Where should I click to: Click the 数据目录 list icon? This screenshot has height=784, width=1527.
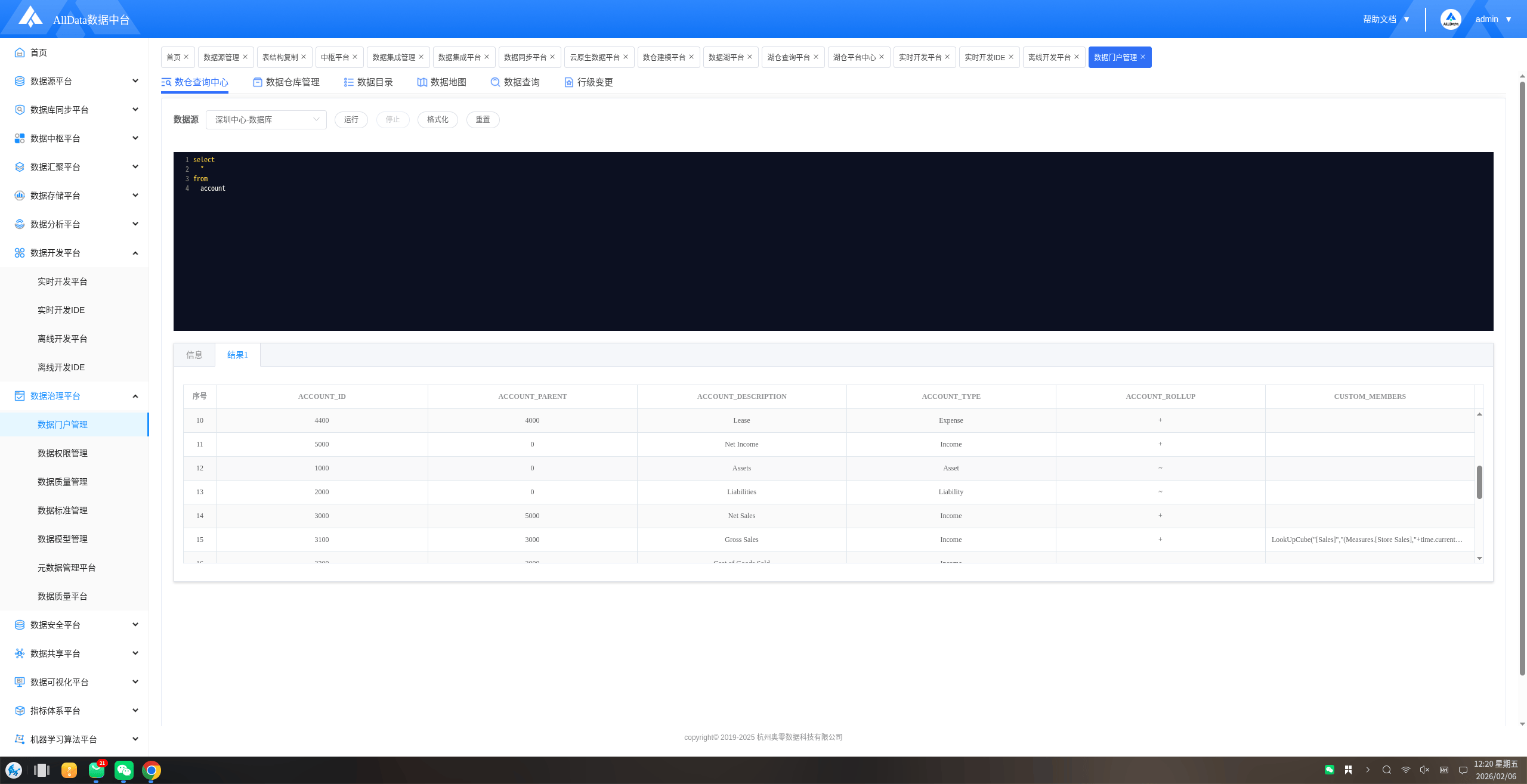pyautogui.click(x=349, y=82)
